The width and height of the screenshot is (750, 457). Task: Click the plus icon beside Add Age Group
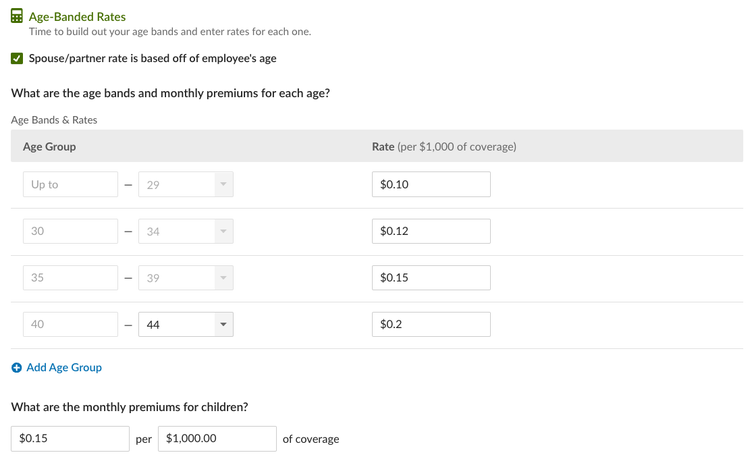click(17, 368)
